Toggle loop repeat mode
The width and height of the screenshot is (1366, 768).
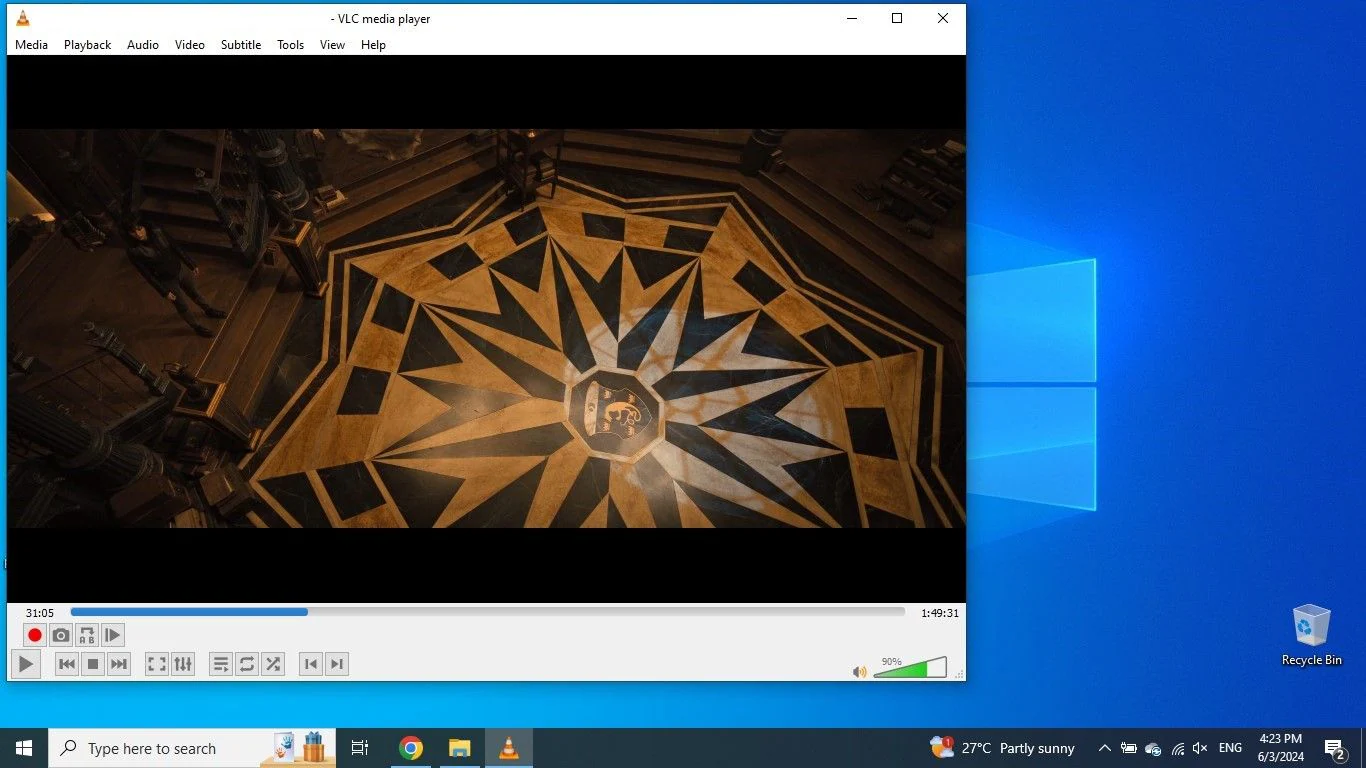pos(247,664)
